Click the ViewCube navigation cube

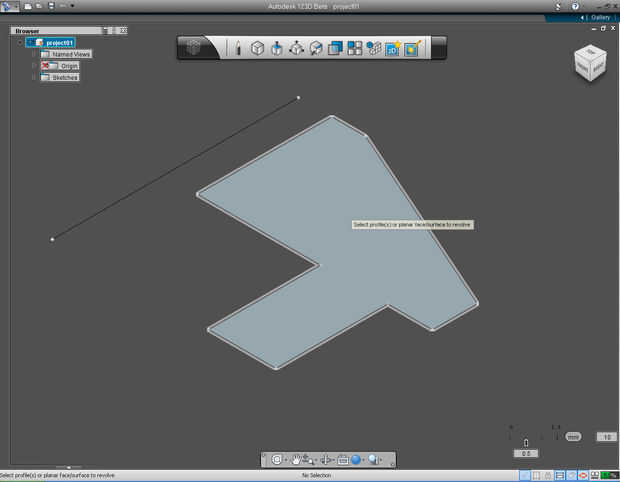pyautogui.click(x=590, y=63)
